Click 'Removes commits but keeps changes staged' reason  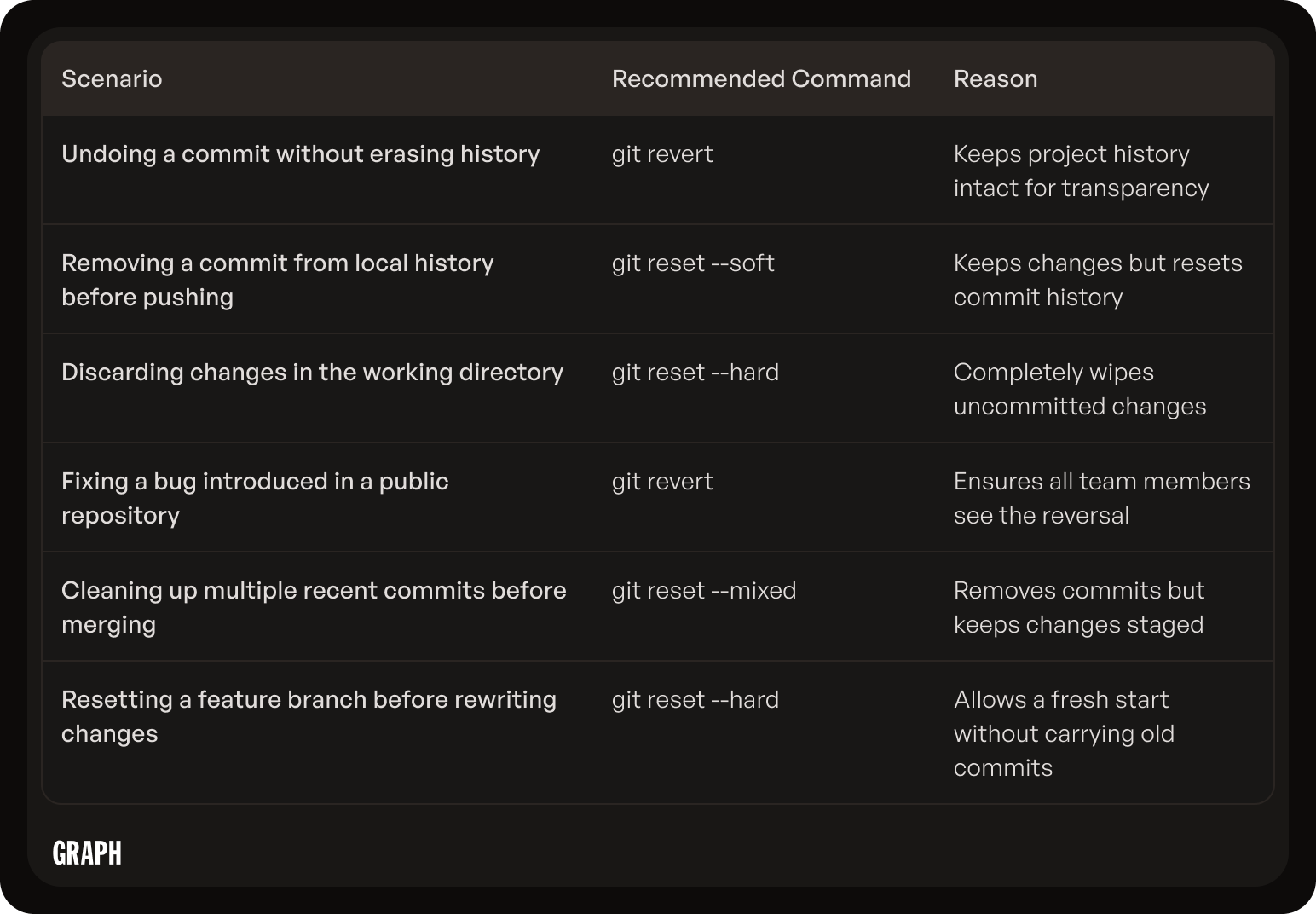pyautogui.click(x=1079, y=607)
